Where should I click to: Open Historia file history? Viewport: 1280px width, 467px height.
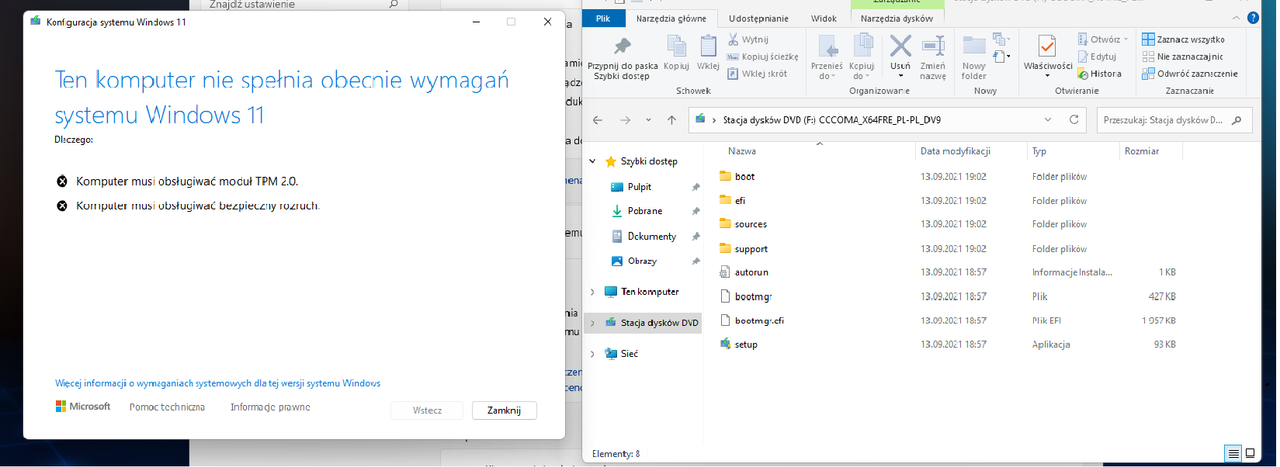tap(1099, 73)
